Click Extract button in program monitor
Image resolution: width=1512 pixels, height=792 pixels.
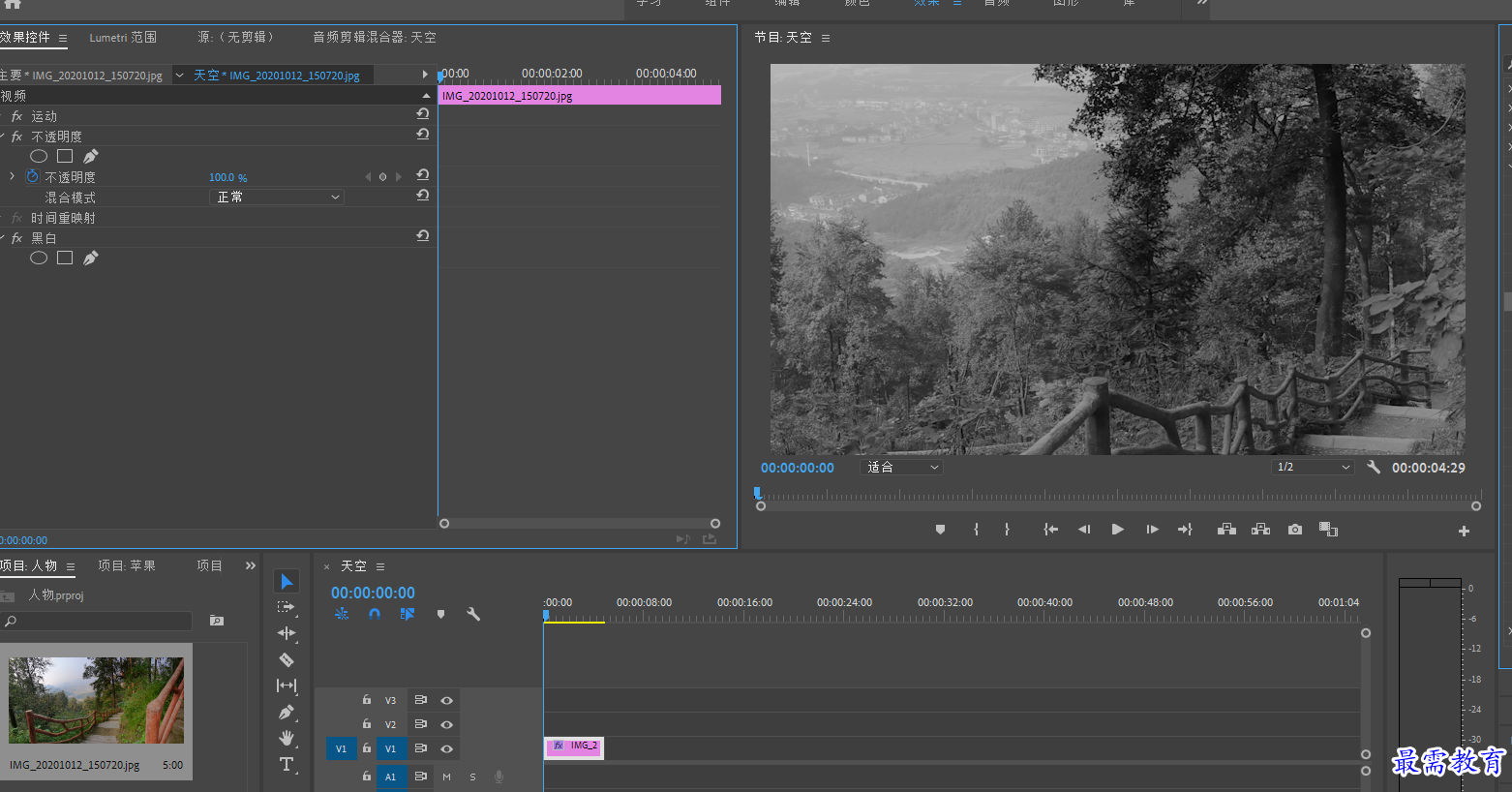(x=1260, y=530)
